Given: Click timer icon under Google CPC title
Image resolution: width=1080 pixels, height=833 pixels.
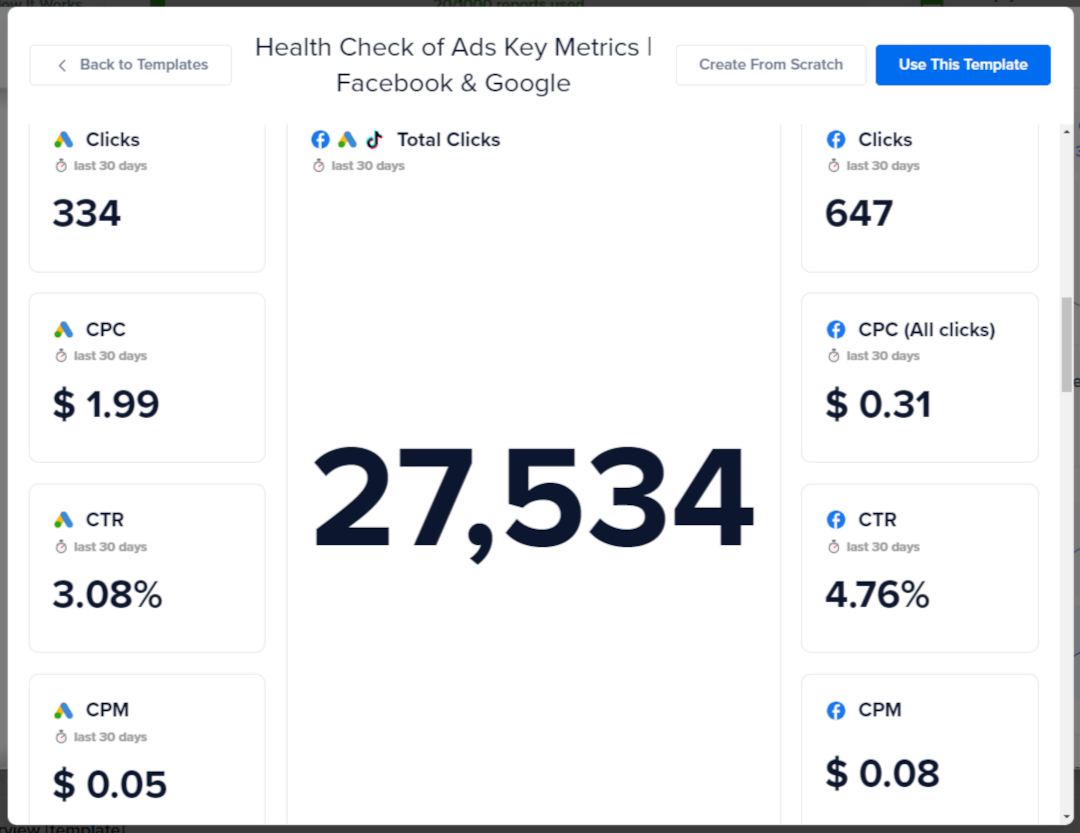Looking at the screenshot, I should (61, 356).
